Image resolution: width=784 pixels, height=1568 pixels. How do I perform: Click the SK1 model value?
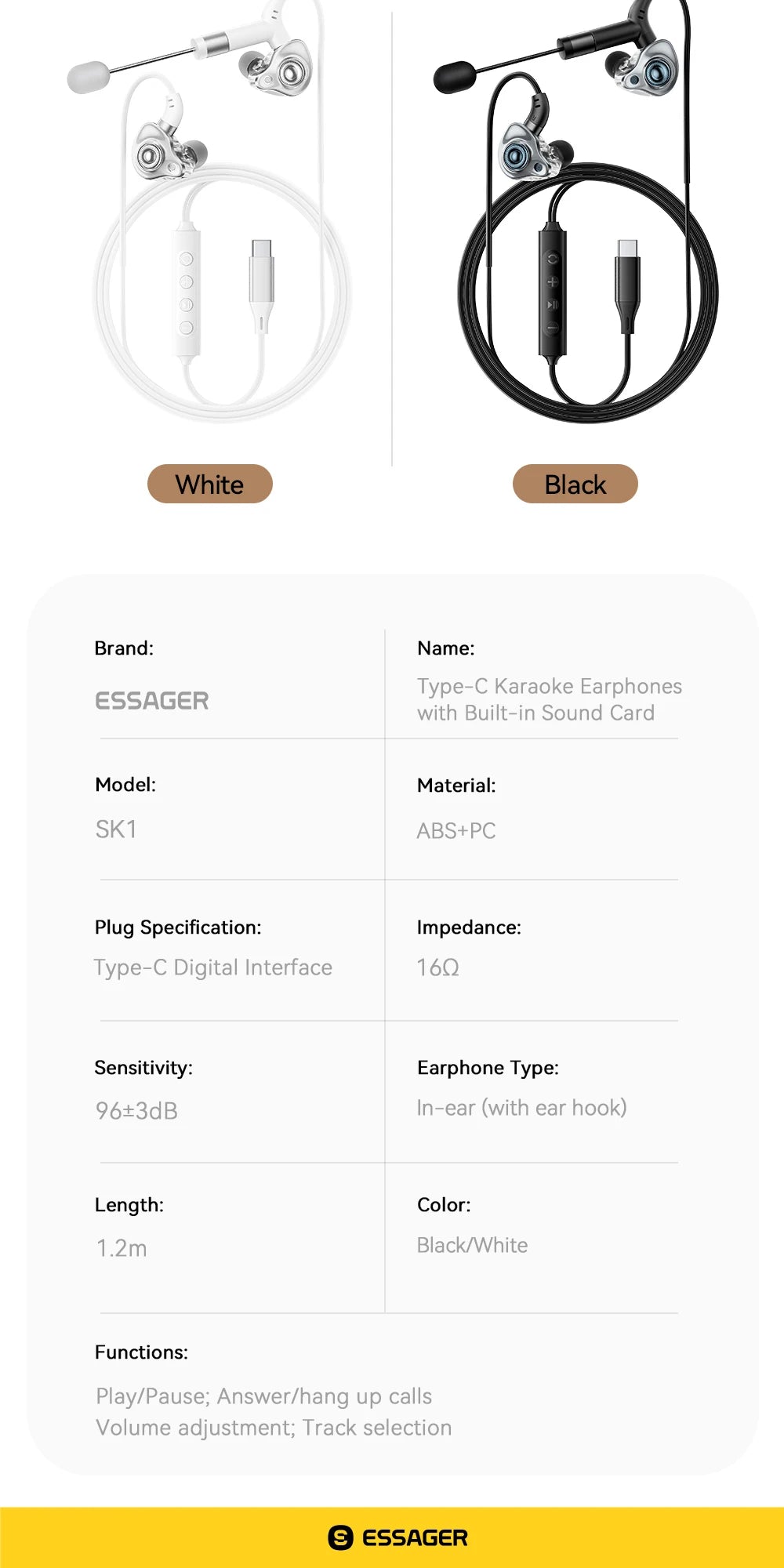[x=116, y=829]
